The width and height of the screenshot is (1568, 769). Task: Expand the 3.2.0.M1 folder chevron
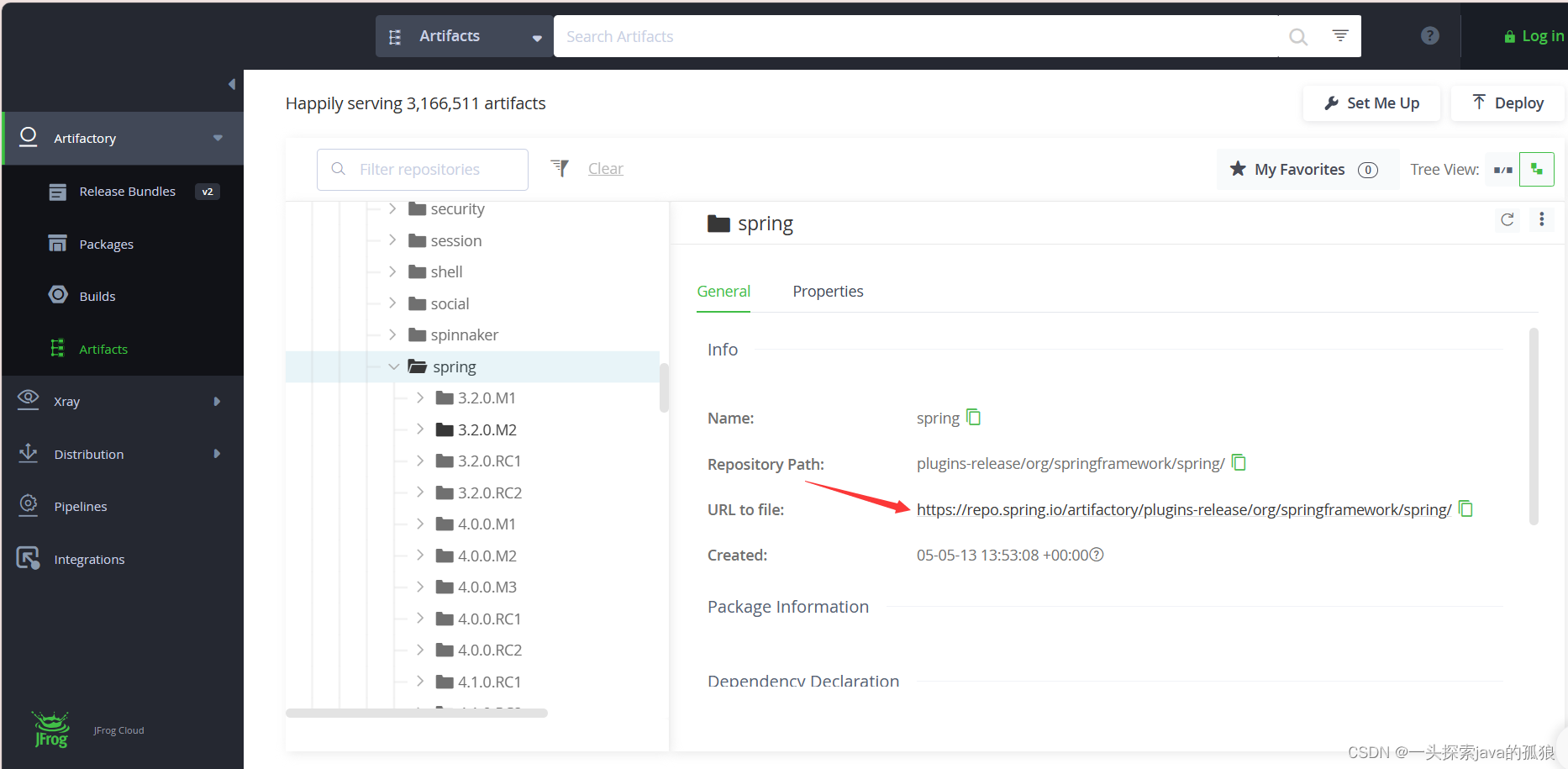pyautogui.click(x=420, y=398)
